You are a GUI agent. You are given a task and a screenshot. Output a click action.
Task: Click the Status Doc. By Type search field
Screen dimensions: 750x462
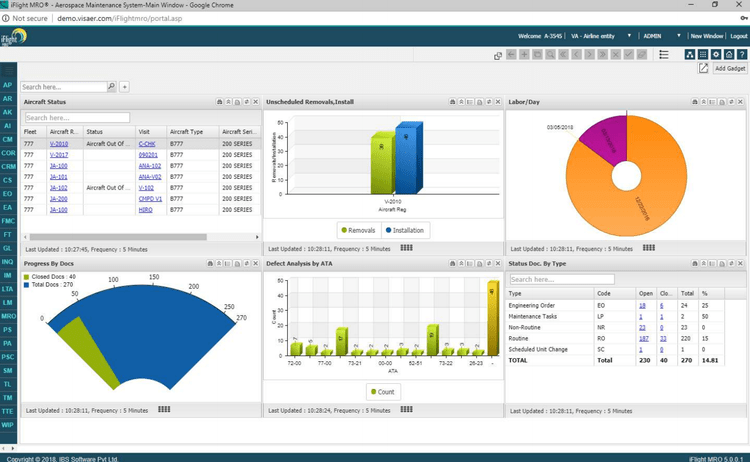pyautogui.click(x=562, y=279)
